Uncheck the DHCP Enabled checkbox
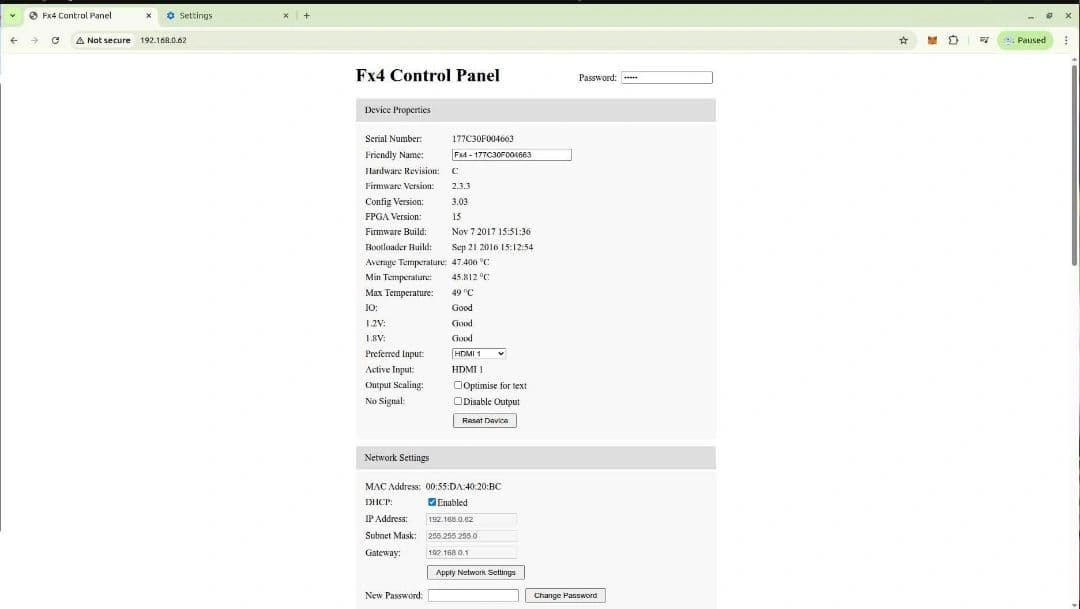1080x609 pixels. pyautogui.click(x=432, y=502)
